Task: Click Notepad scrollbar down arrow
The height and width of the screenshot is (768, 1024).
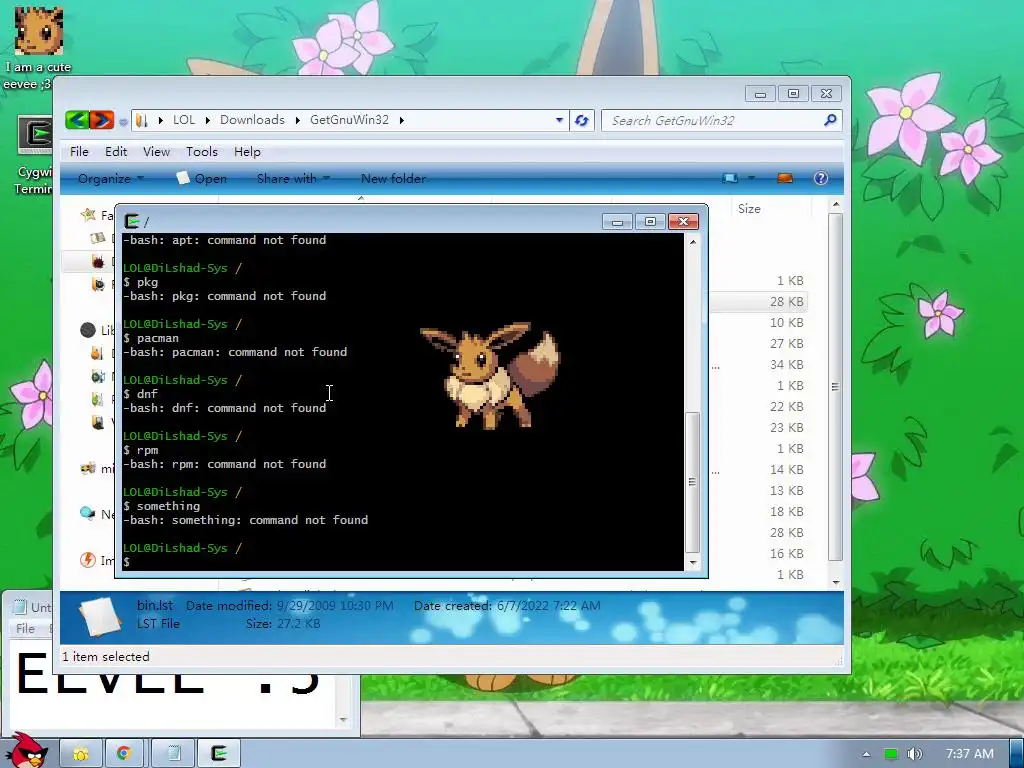Action: (x=344, y=720)
